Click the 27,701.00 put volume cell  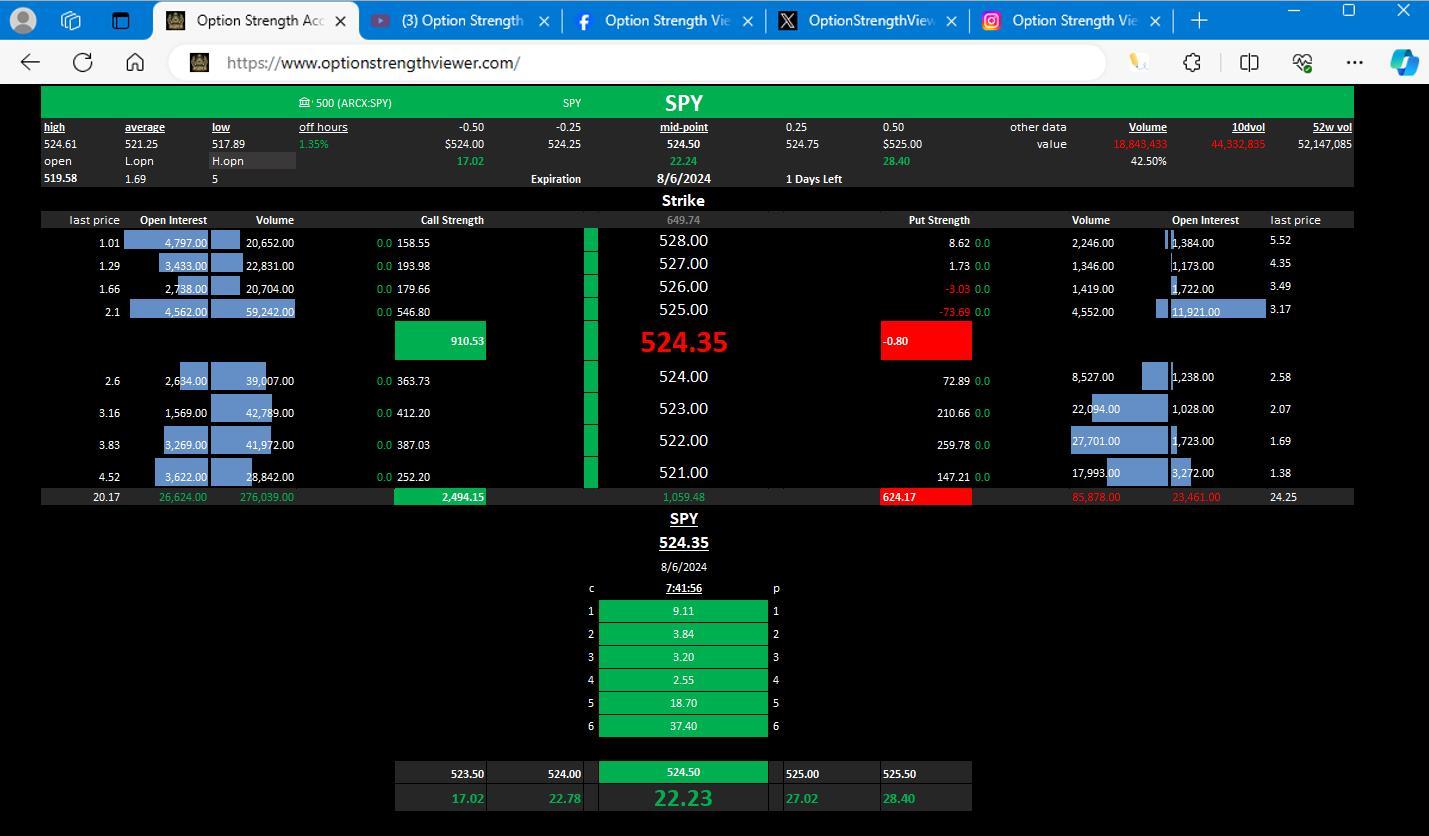click(x=1118, y=441)
